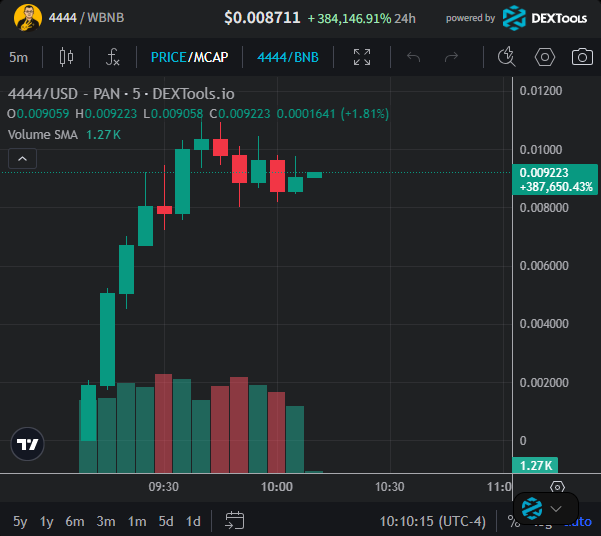Expand the DEXTools floating menu chevron
Screen dimensions: 601x536
[x=556, y=509]
